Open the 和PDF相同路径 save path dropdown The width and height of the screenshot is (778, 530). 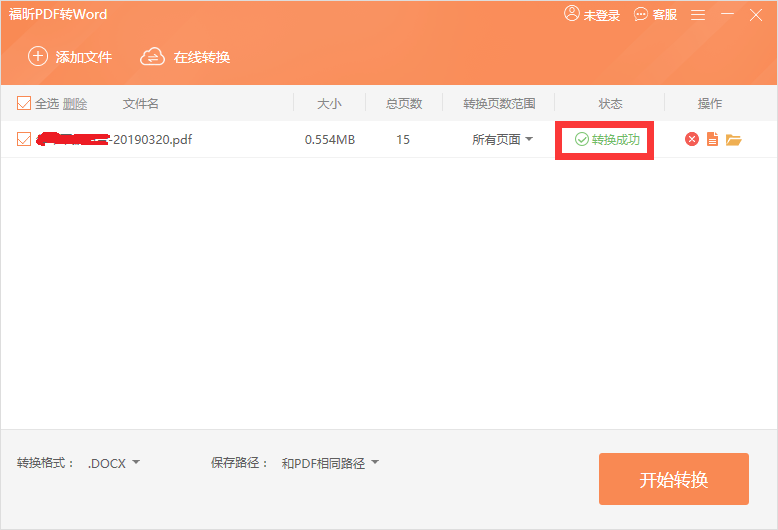click(x=330, y=463)
